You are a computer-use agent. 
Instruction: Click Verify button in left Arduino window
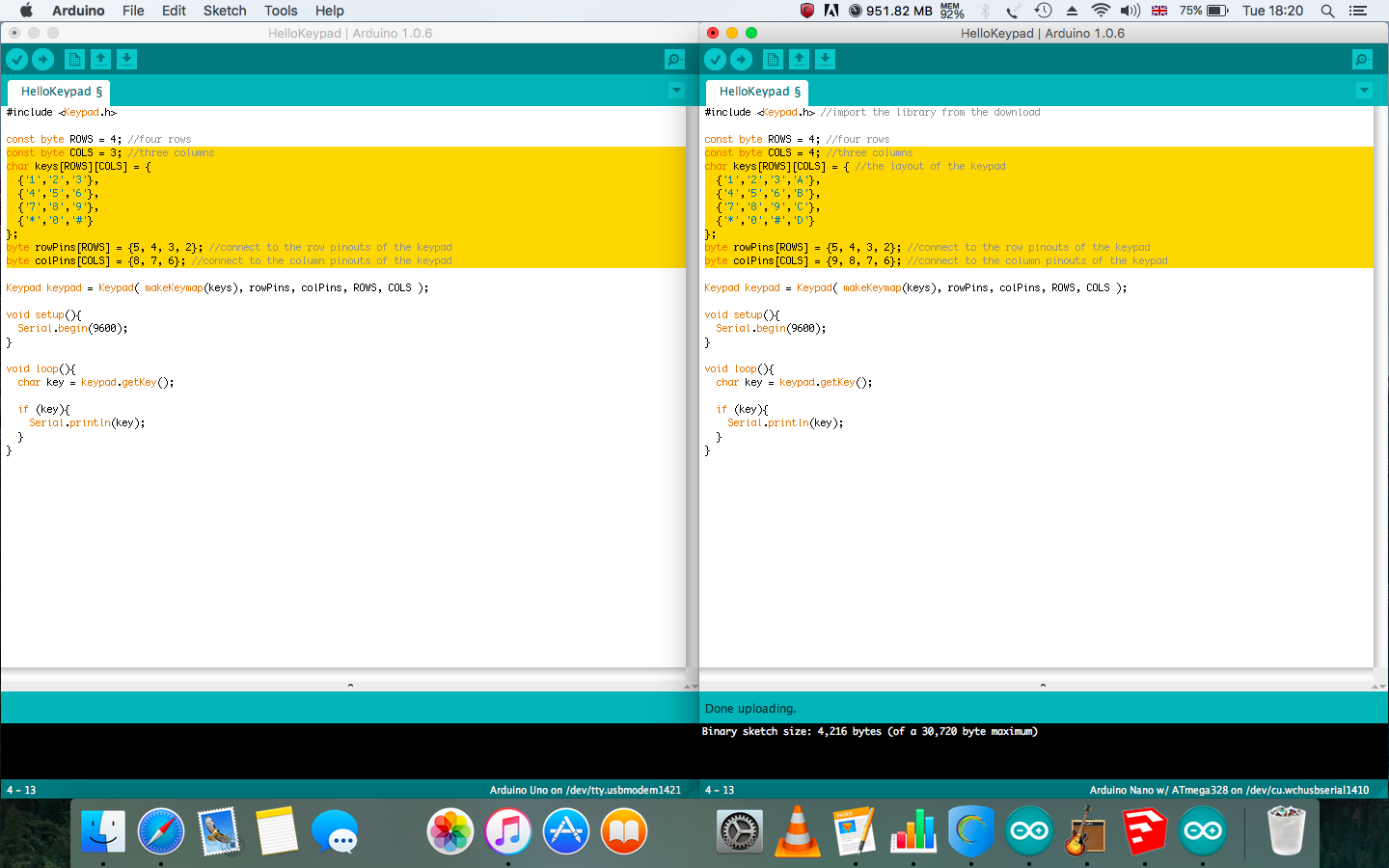17,59
